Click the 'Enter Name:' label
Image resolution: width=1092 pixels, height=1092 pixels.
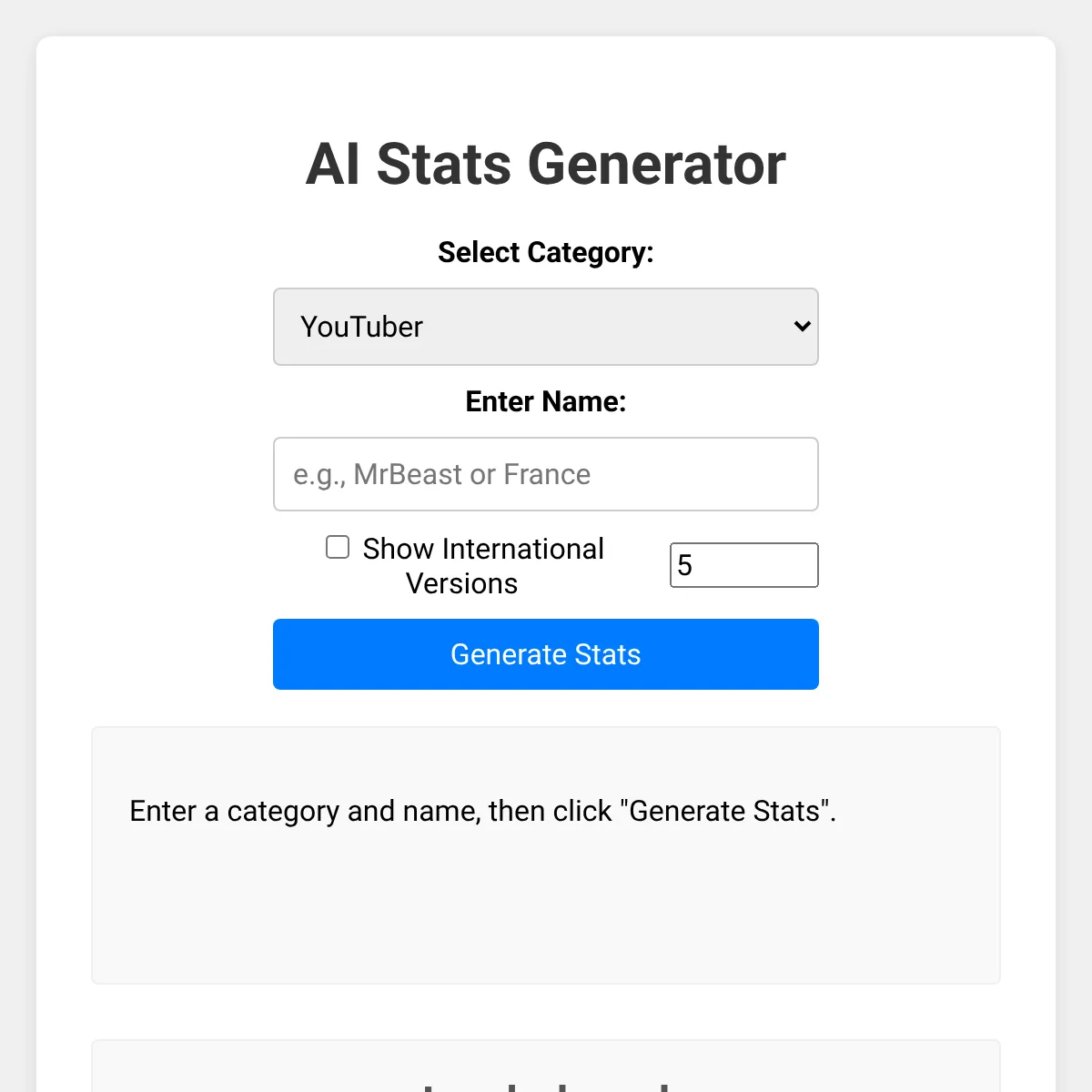[546, 401]
